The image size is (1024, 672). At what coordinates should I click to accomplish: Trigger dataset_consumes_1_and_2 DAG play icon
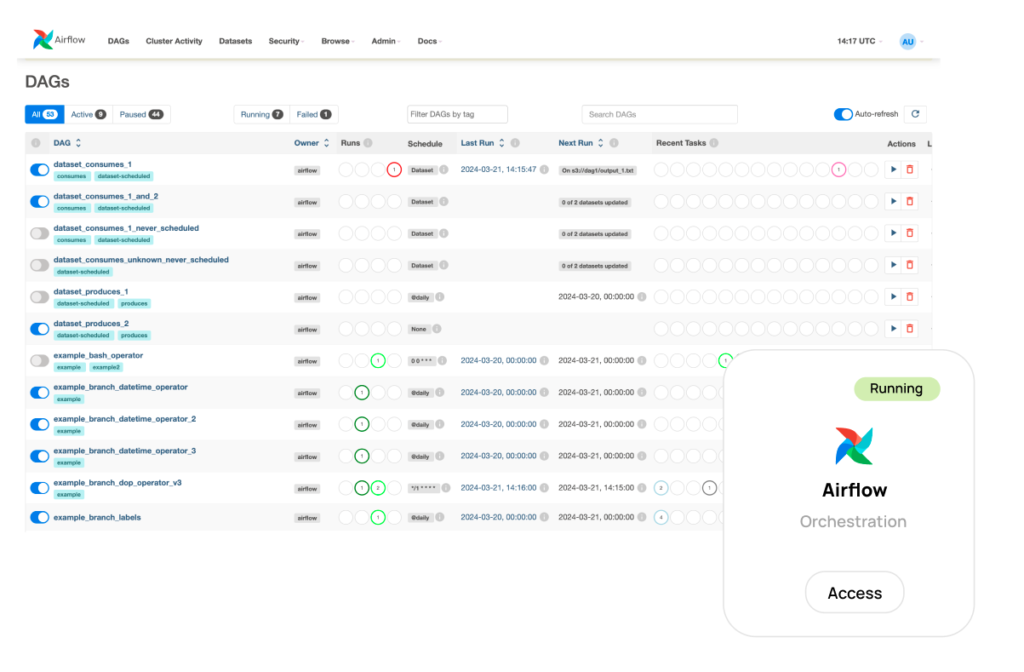893,201
